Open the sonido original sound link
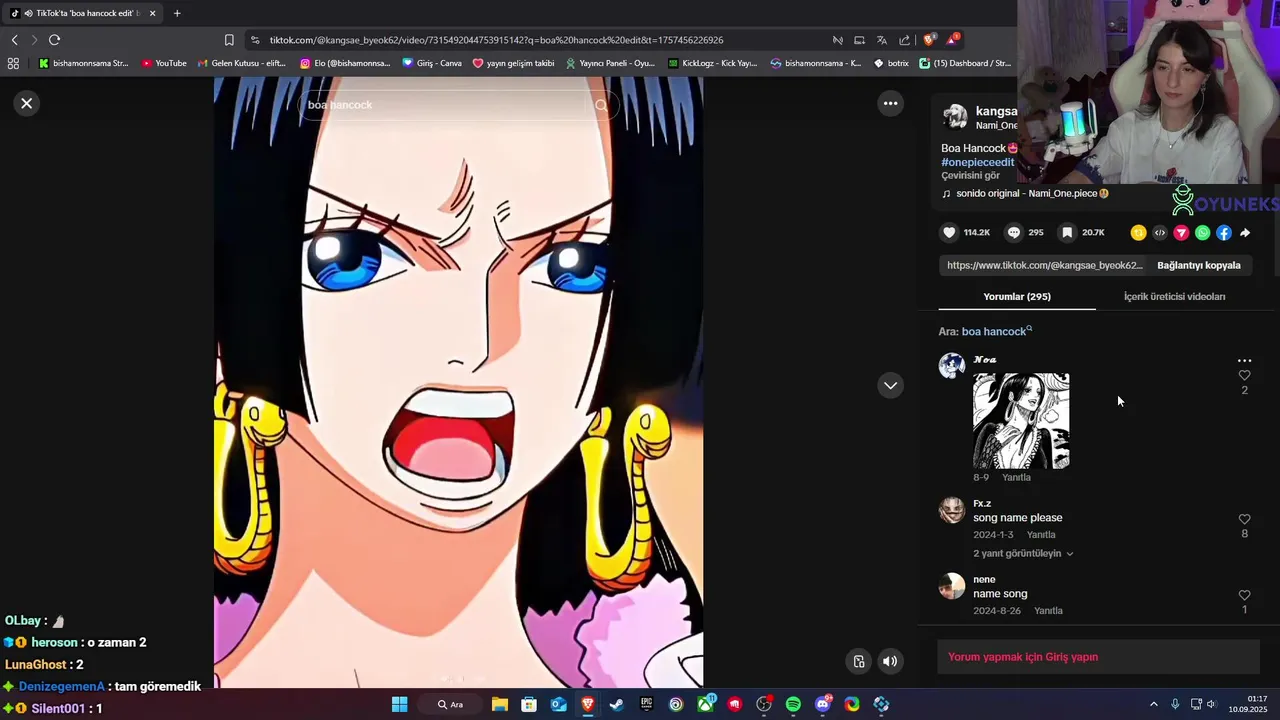 [1032, 193]
